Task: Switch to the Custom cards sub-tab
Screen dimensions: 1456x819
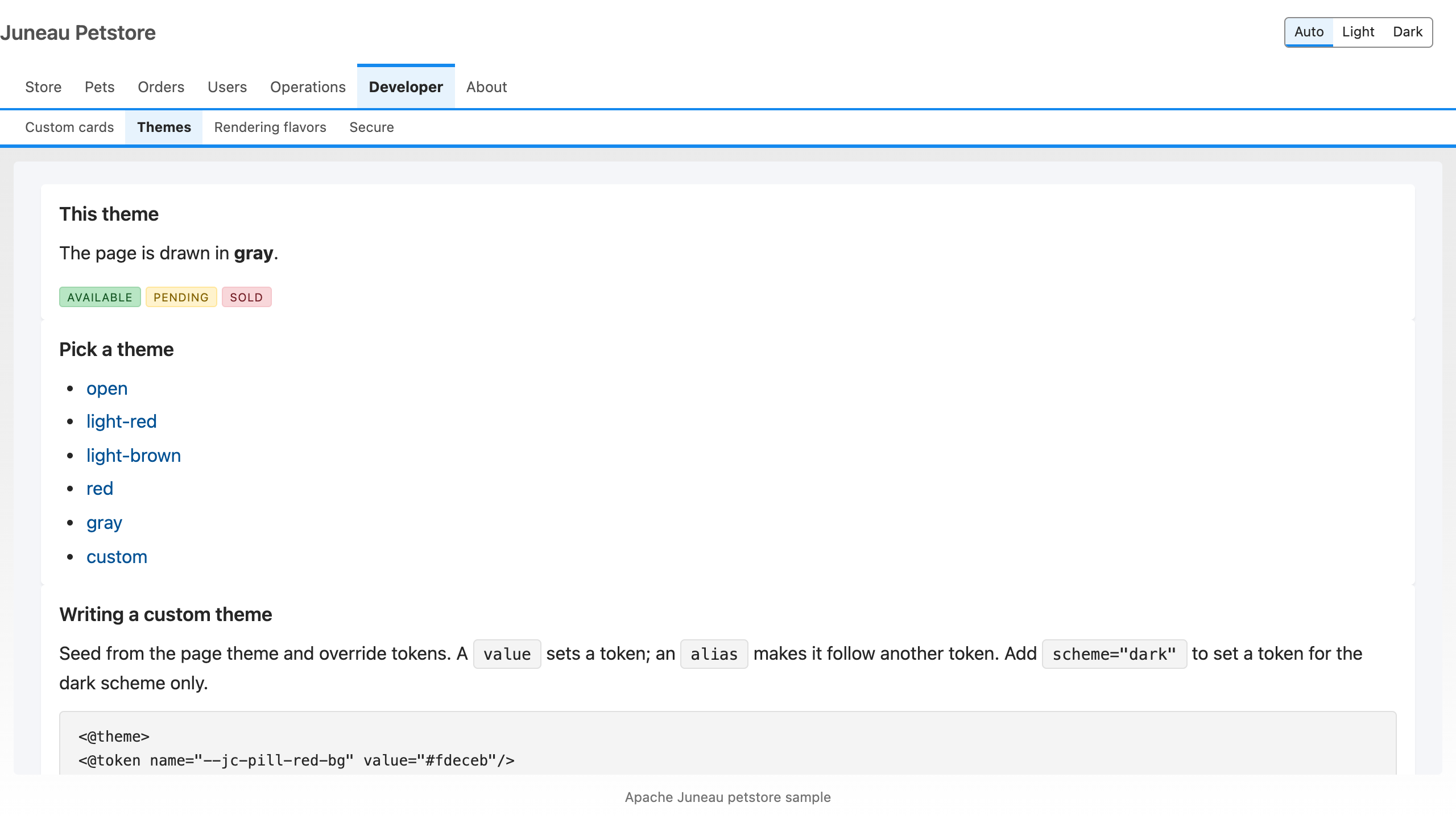Action: tap(69, 127)
